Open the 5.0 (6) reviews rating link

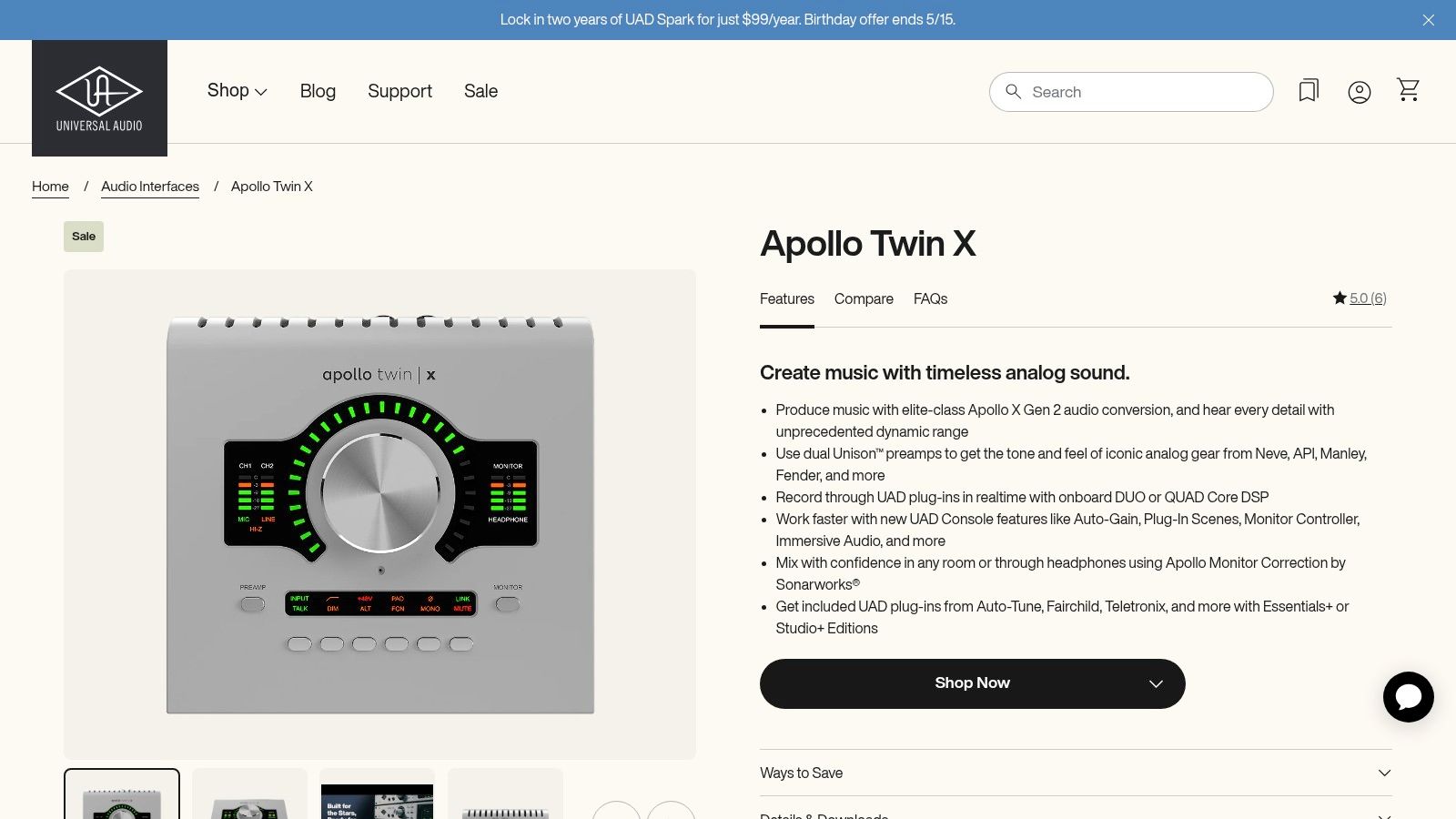[1368, 298]
